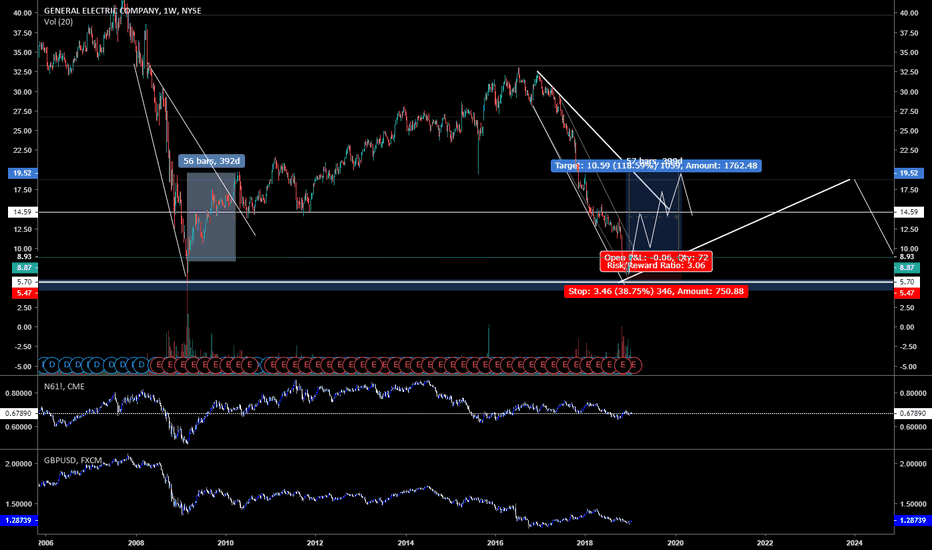Click the 5.70 price label on left axis
Viewport: 932px width, 550px height.
[24, 282]
